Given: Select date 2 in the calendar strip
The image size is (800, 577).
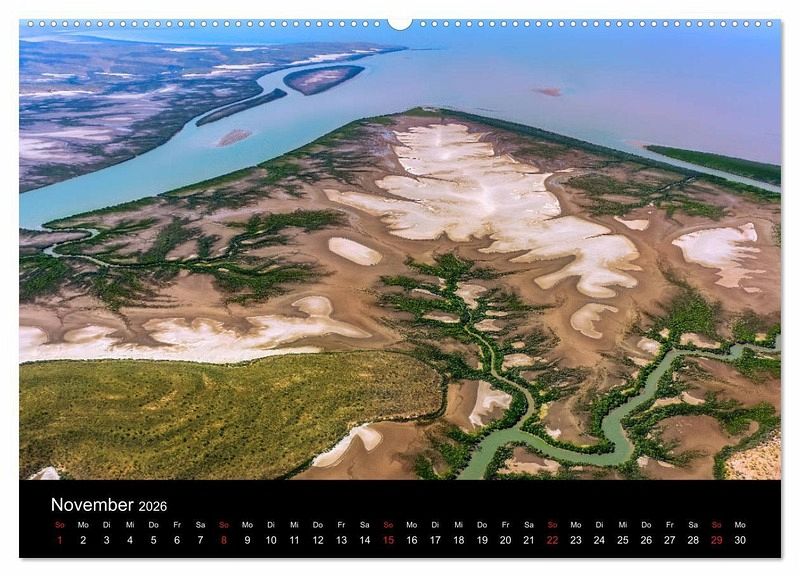Looking at the screenshot, I should point(83,540).
